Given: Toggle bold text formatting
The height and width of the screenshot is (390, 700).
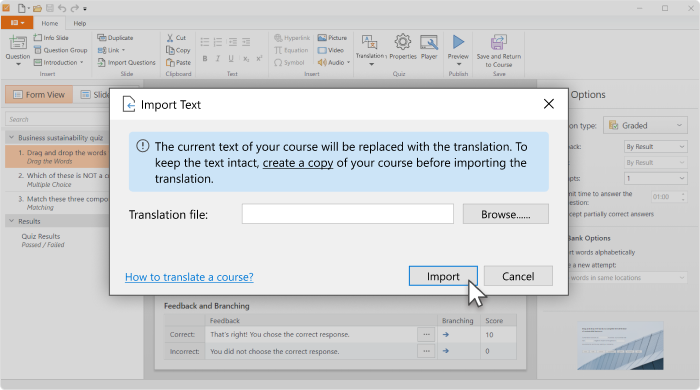Looking at the screenshot, I should click(205, 58).
